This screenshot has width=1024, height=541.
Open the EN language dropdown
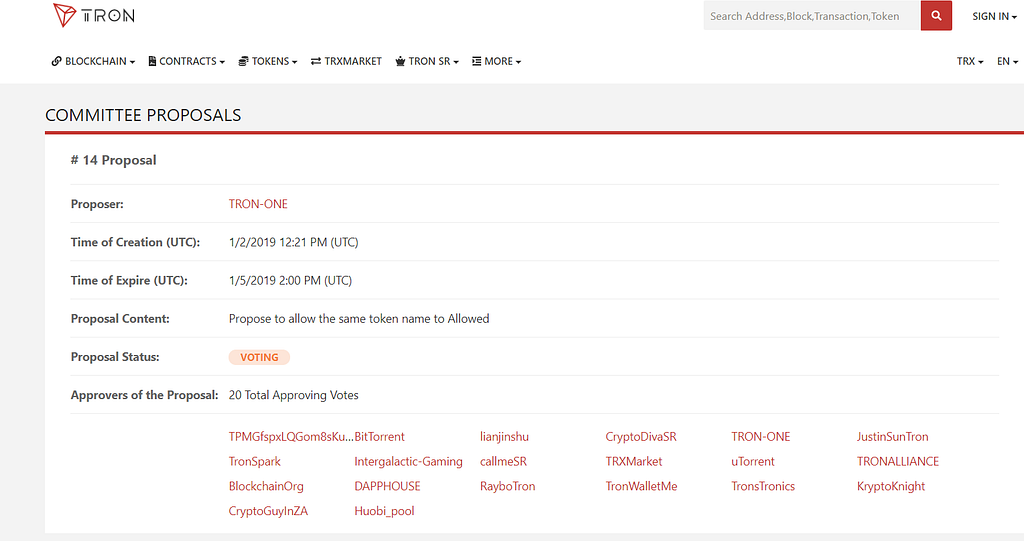(x=1007, y=61)
